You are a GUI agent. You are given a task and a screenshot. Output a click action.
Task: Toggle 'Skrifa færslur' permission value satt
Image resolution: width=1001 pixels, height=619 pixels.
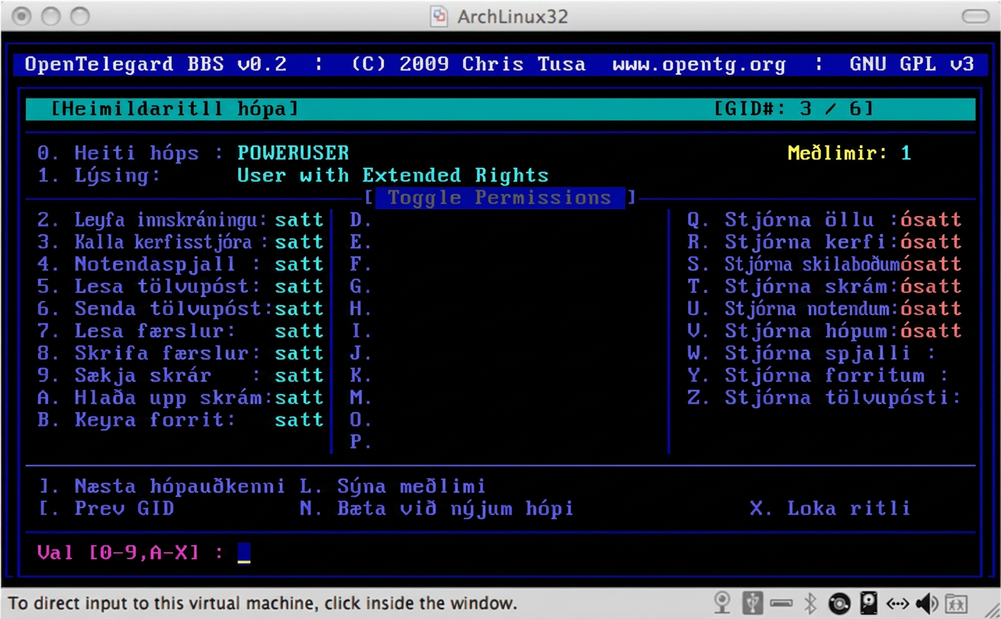tap(299, 354)
